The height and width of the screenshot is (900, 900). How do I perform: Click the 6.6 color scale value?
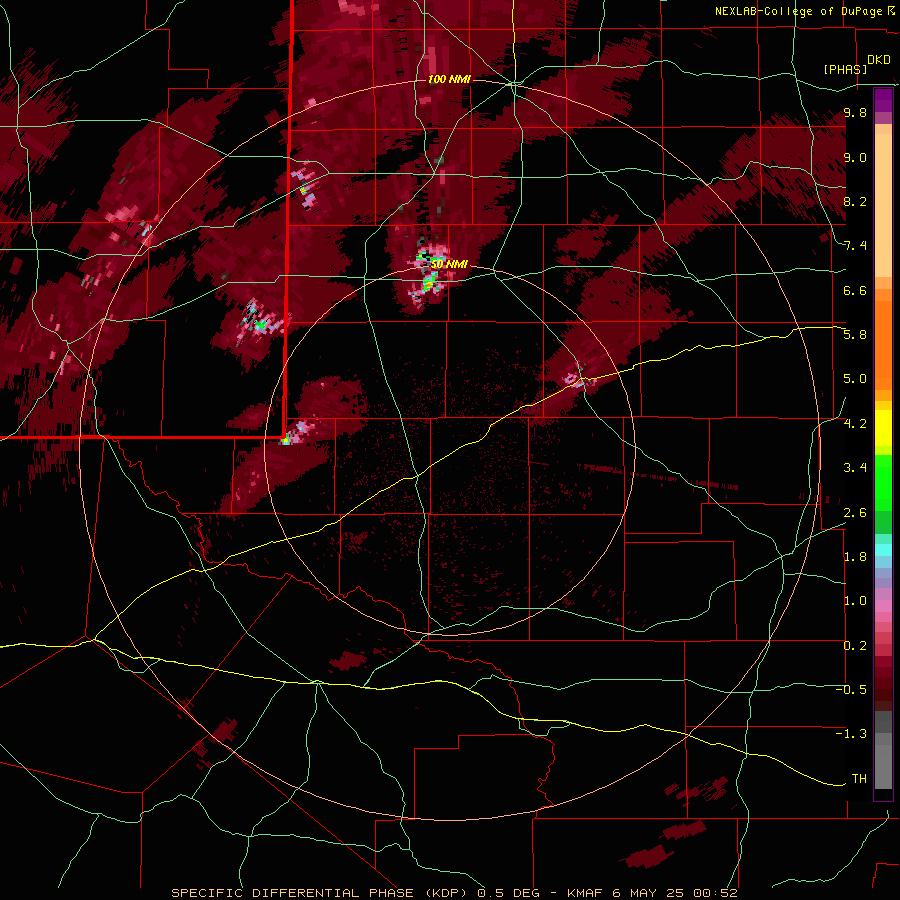(855, 290)
